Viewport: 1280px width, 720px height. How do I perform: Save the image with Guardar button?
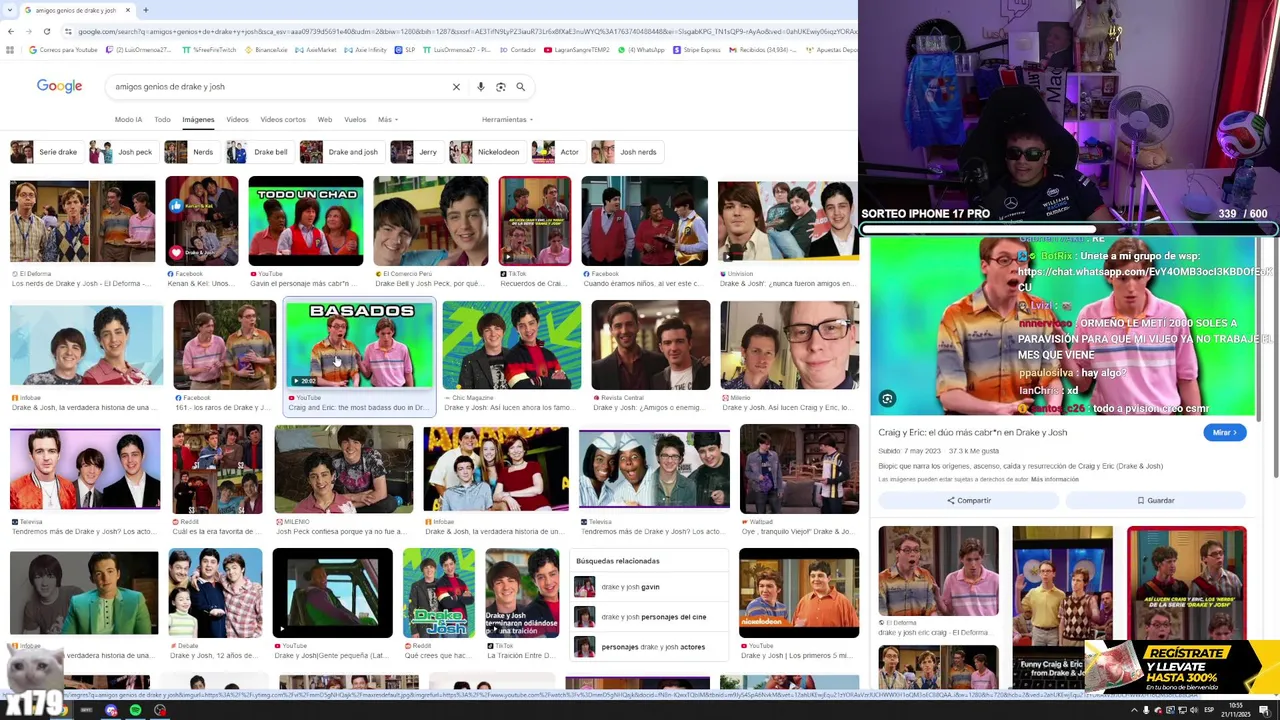pos(1155,500)
